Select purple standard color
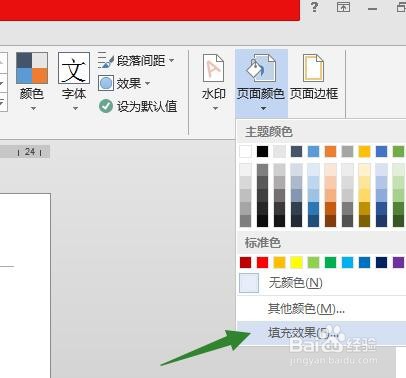Image resolution: width=406 pixels, height=378 pixels. pos(399,262)
